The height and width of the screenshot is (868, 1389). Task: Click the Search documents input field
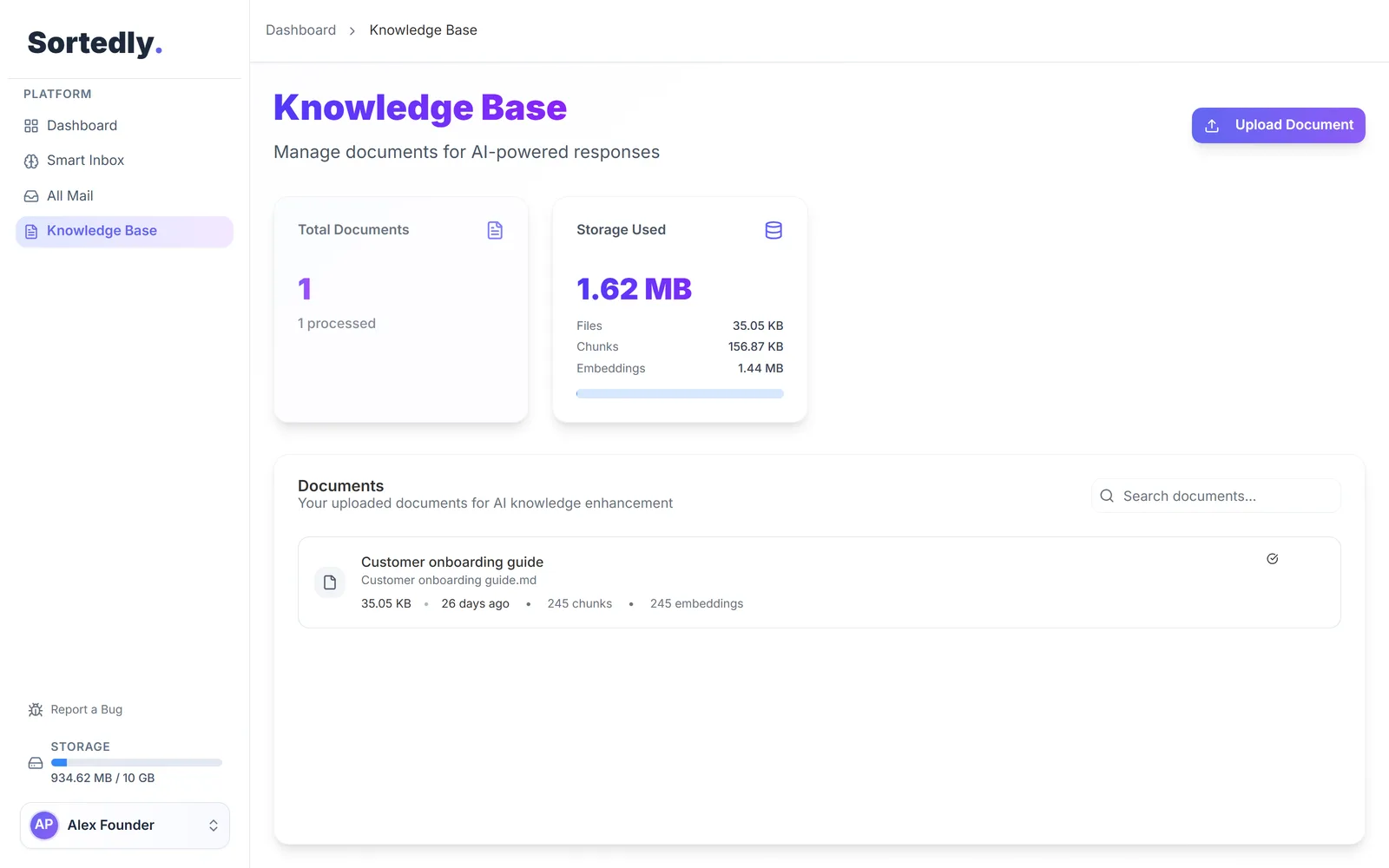tap(1216, 496)
